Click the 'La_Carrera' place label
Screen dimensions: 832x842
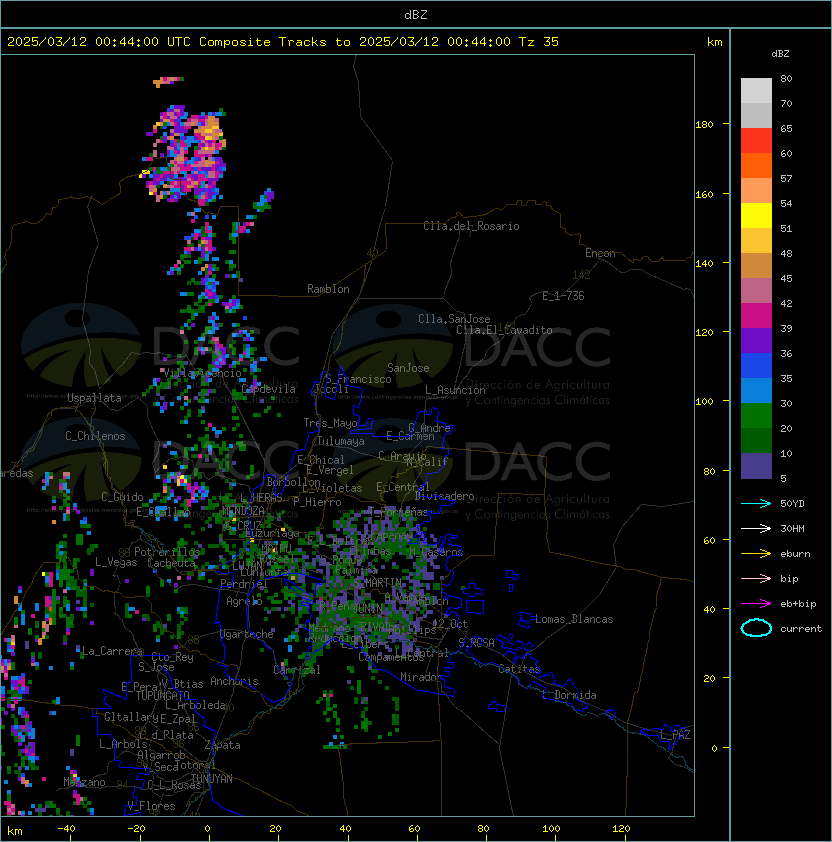tap(112, 651)
